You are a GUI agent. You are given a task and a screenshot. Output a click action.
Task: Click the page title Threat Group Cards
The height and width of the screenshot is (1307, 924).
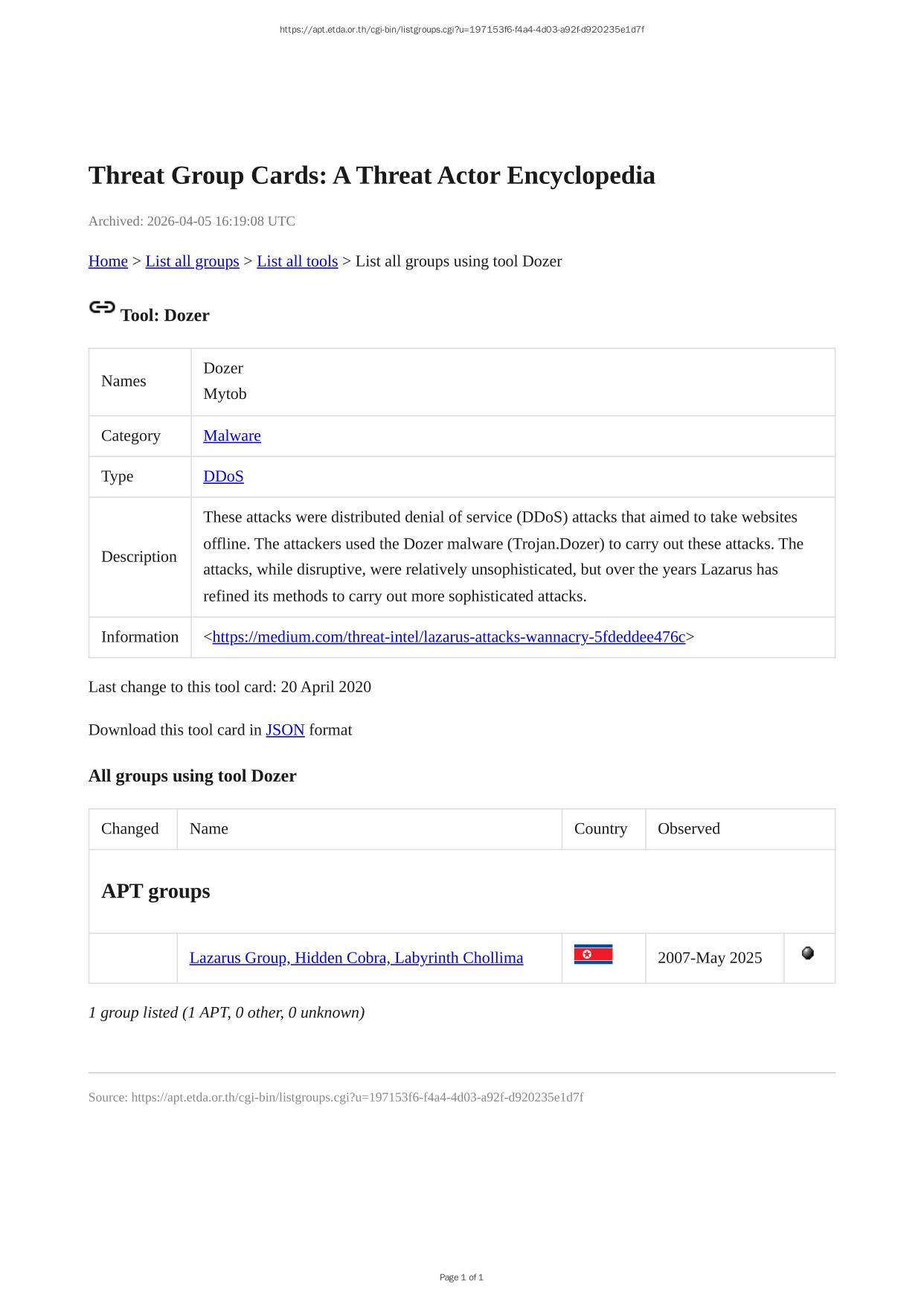tap(371, 176)
